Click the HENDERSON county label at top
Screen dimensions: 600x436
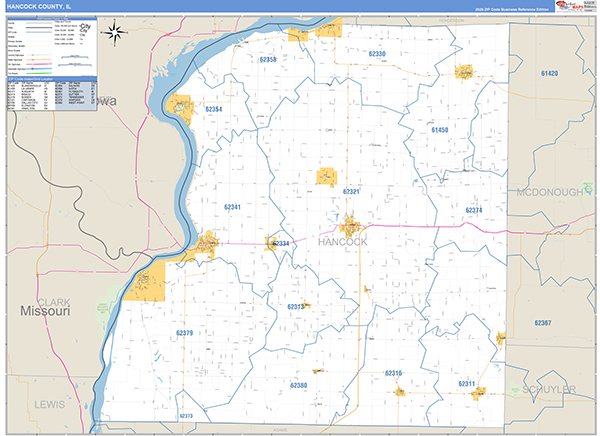coord(451,20)
